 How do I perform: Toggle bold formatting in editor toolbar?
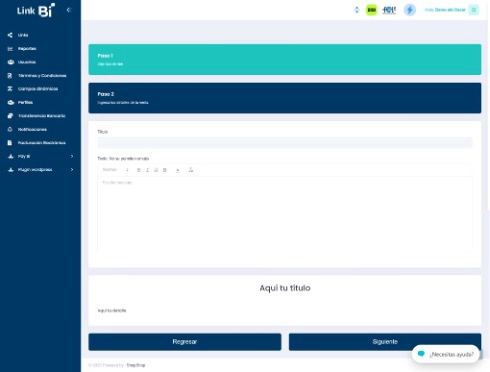click(139, 170)
